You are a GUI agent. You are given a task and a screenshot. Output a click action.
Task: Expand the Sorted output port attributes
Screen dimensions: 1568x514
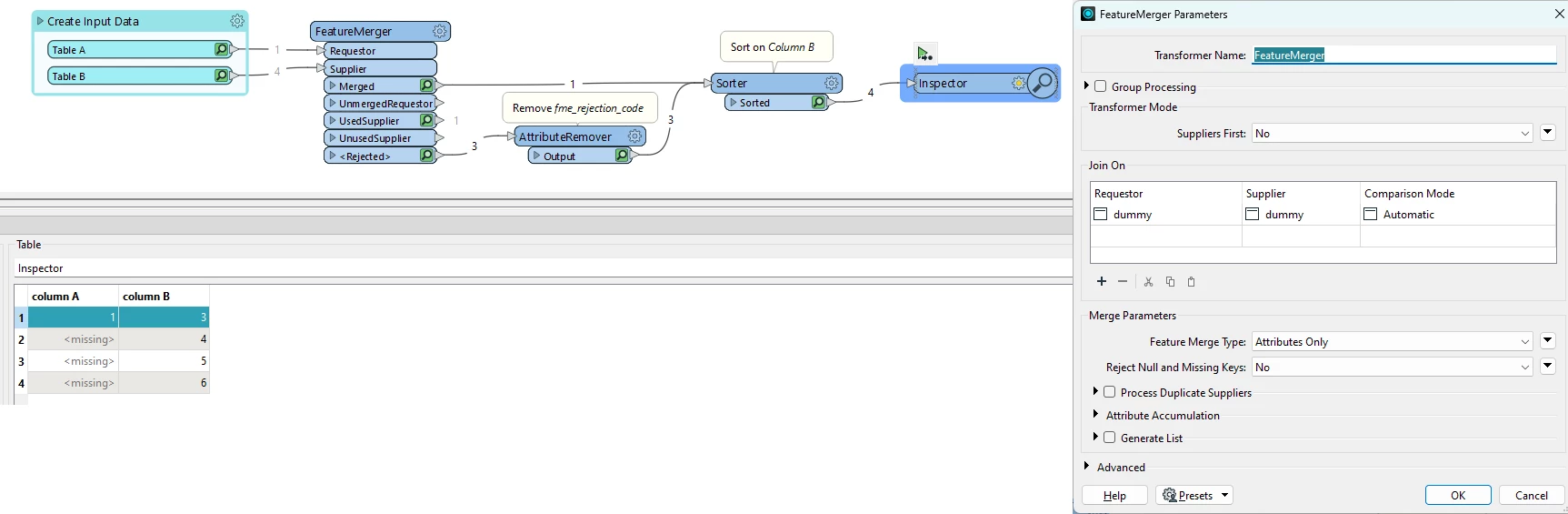coord(734,103)
